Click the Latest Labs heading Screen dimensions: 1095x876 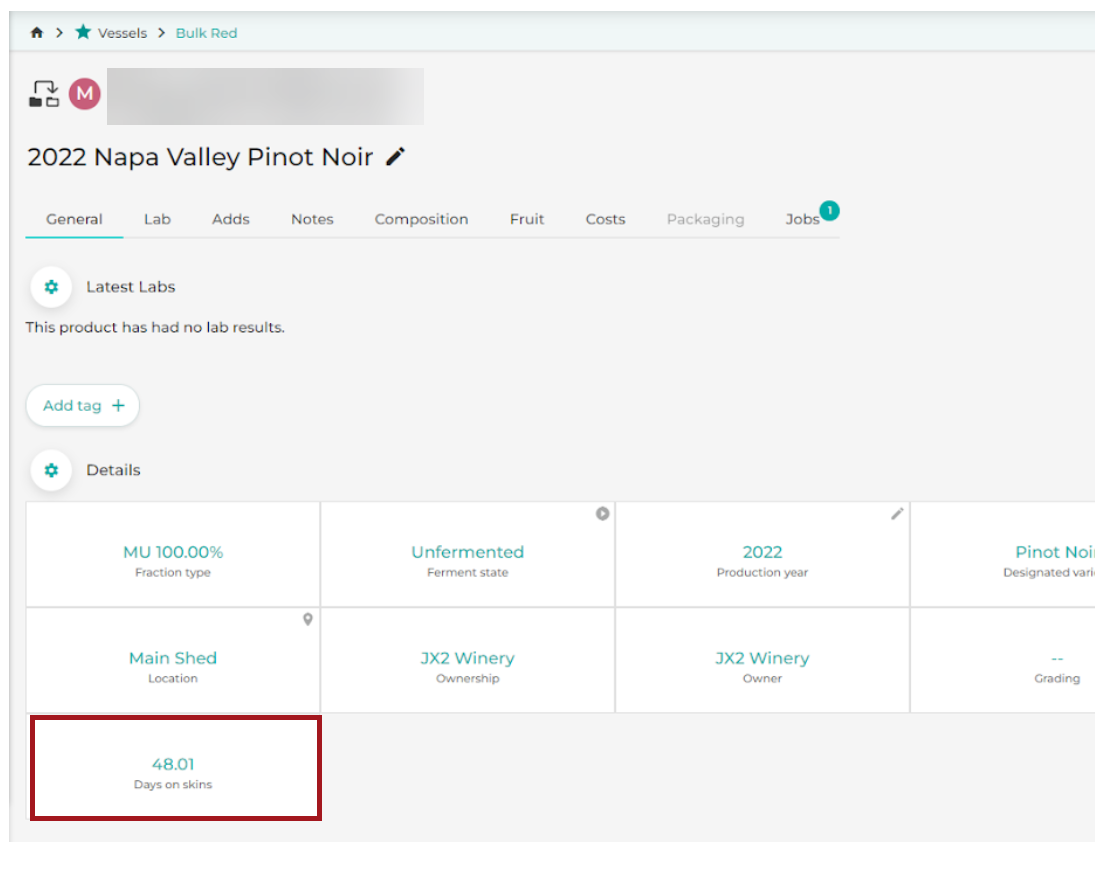coord(131,287)
